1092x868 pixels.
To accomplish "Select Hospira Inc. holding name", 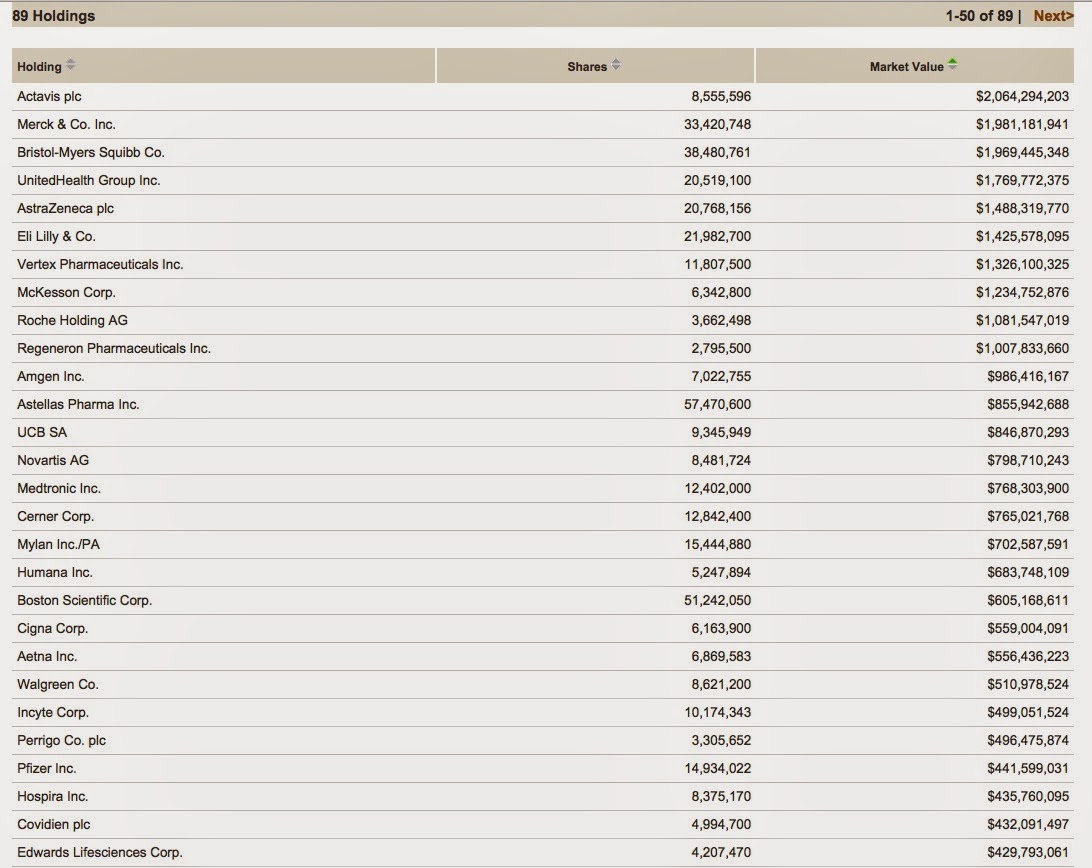I will pos(52,796).
